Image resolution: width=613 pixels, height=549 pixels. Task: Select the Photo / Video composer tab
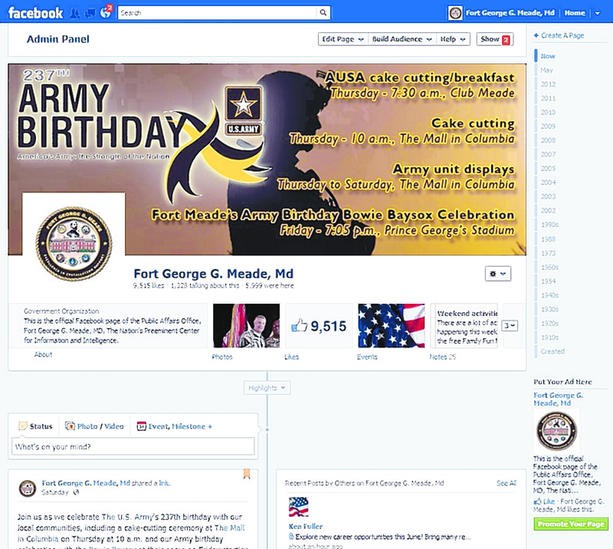tap(94, 426)
